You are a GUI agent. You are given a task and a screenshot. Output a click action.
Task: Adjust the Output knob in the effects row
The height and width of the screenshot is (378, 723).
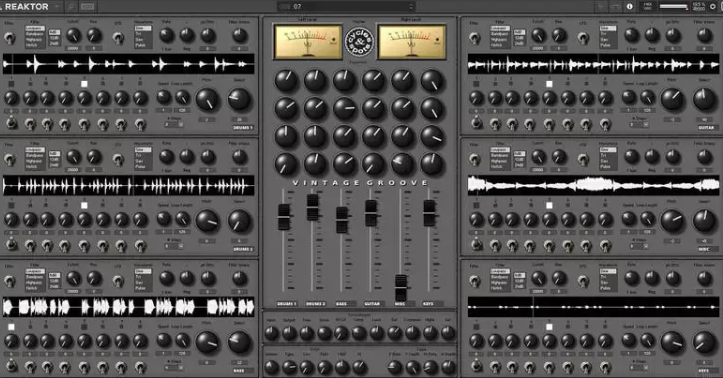point(289,333)
